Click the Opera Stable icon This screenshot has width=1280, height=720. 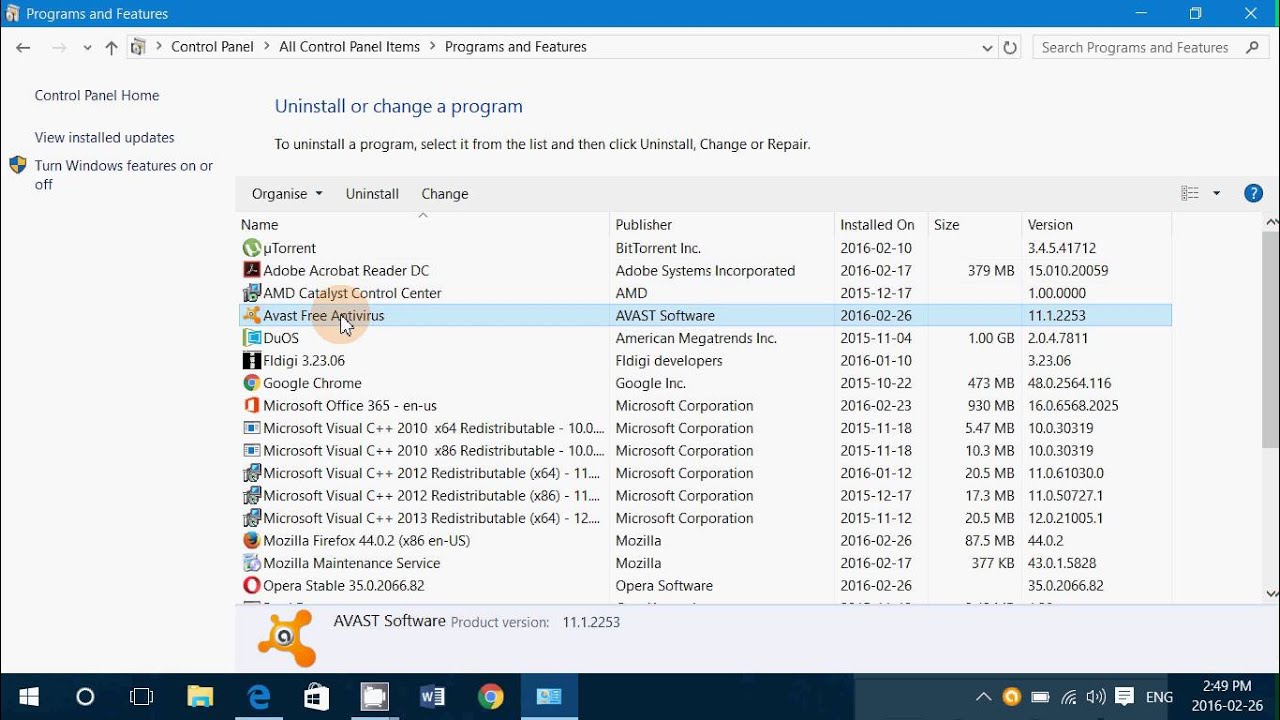252,585
